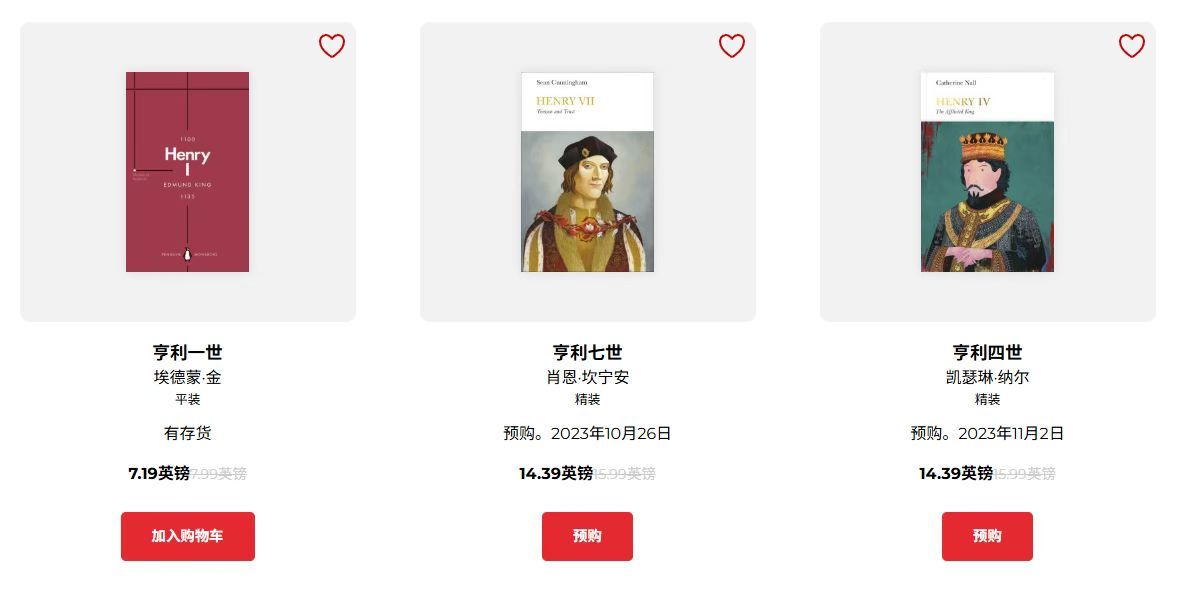This screenshot has width=1193, height=595.
Task: Open the 亨利七世 title link
Action: (x=587, y=352)
